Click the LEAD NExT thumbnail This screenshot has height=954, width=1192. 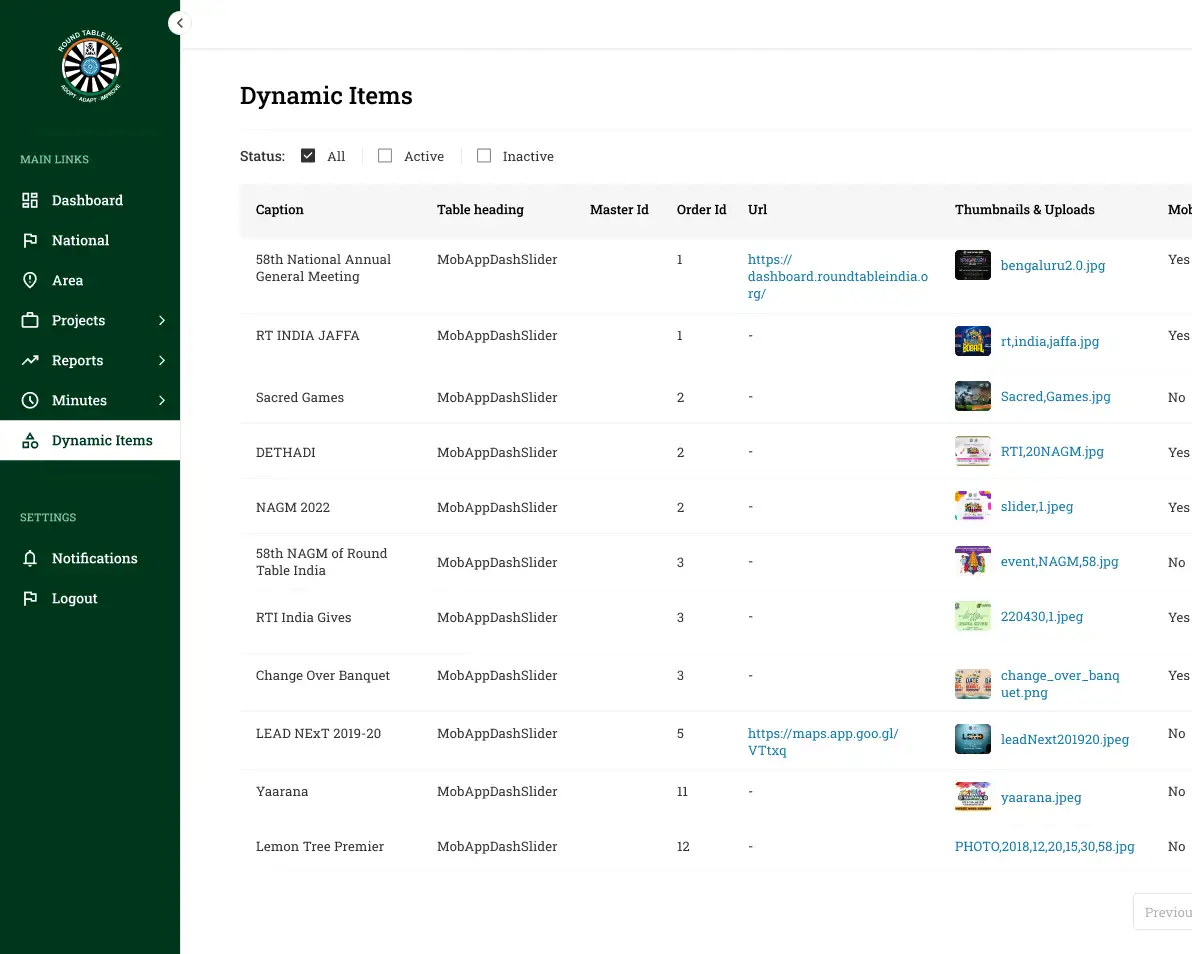[972, 739]
